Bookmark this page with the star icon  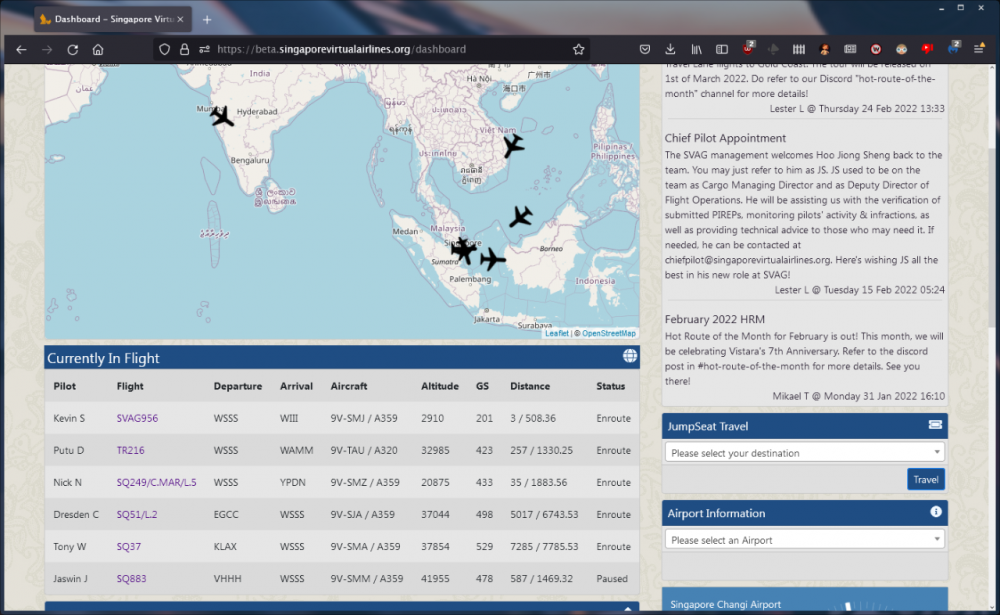(x=578, y=49)
